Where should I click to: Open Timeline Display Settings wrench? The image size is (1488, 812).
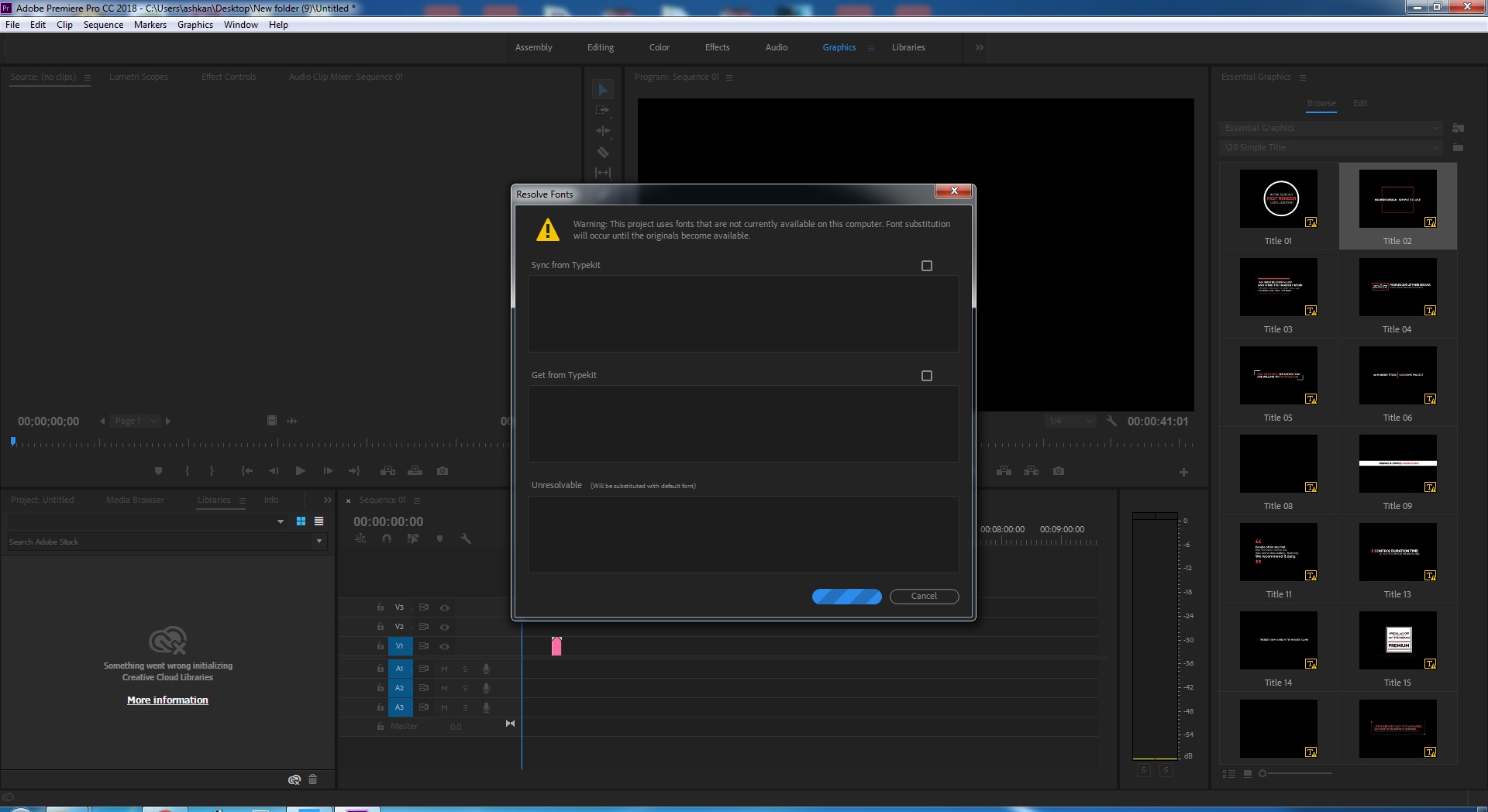[466, 538]
